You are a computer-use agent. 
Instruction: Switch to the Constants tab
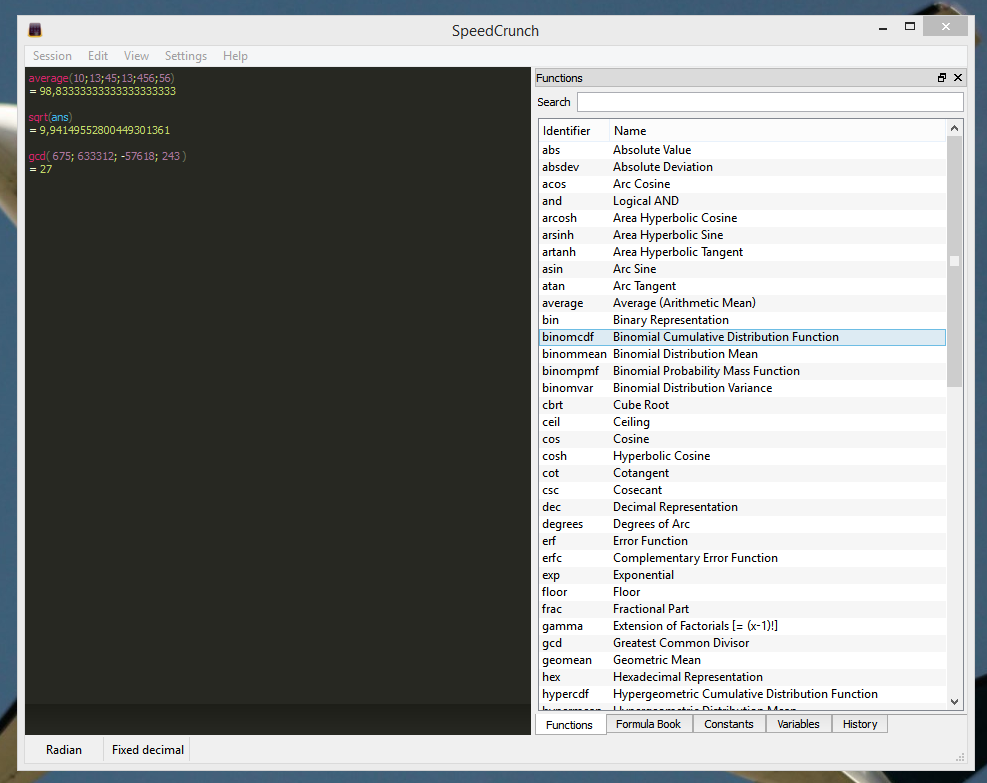point(728,723)
